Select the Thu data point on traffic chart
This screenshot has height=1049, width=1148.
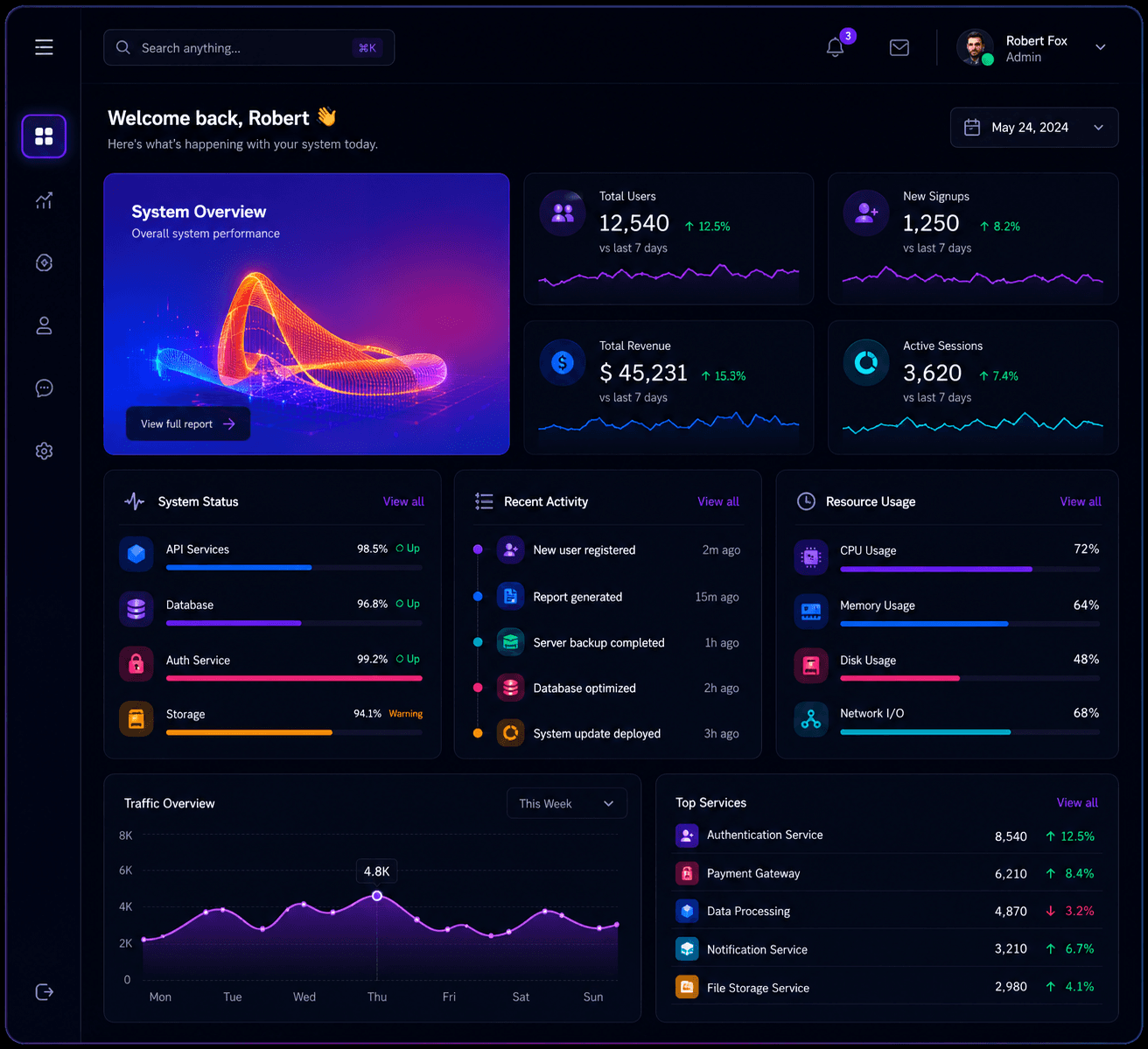tap(377, 896)
